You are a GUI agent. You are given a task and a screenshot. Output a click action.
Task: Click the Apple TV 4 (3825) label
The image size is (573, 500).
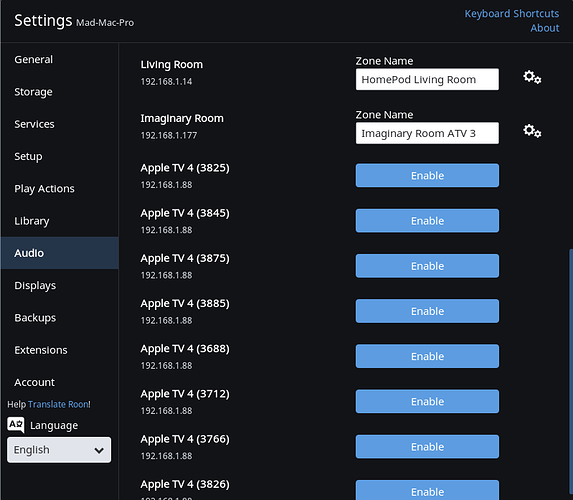[185, 168]
